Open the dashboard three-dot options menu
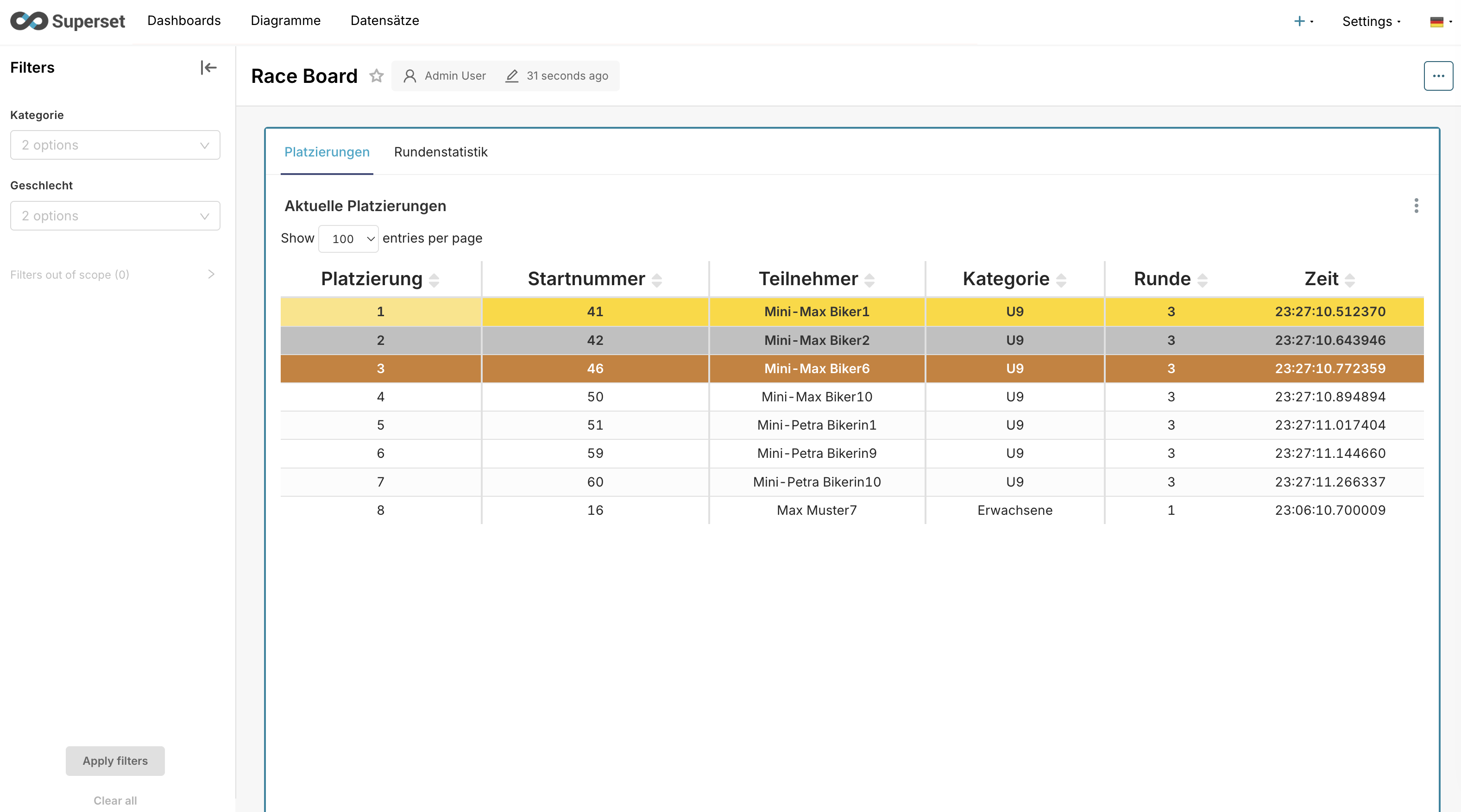 [1438, 75]
